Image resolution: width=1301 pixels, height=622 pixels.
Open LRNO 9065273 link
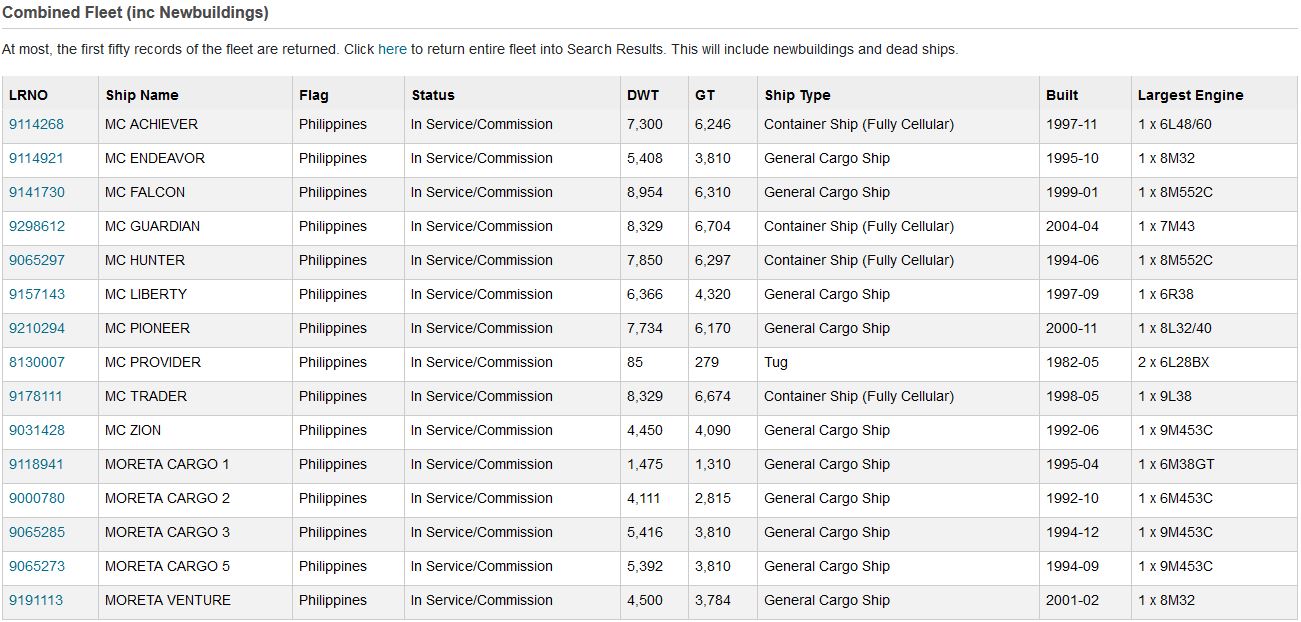tap(36, 566)
